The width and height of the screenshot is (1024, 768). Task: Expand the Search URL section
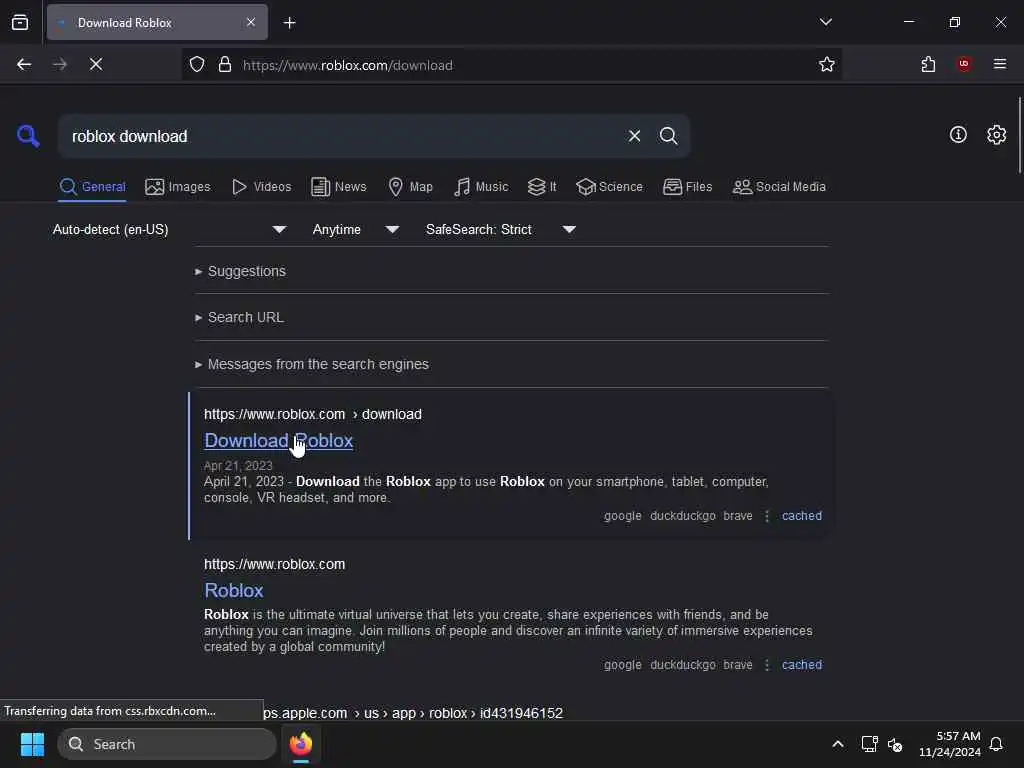tap(239, 317)
